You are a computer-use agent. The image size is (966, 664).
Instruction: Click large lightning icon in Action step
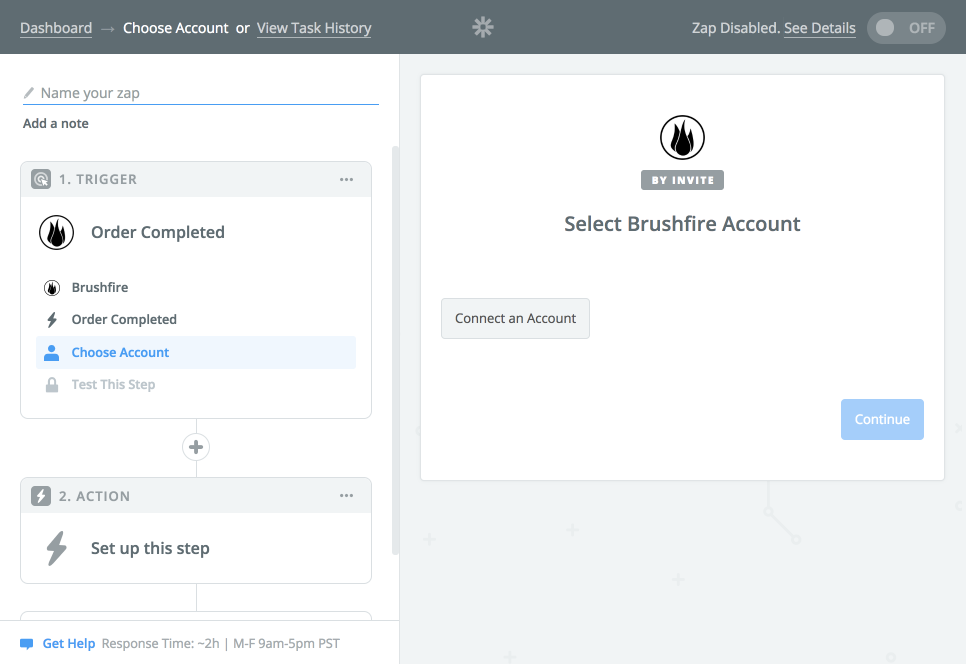point(56,548)
